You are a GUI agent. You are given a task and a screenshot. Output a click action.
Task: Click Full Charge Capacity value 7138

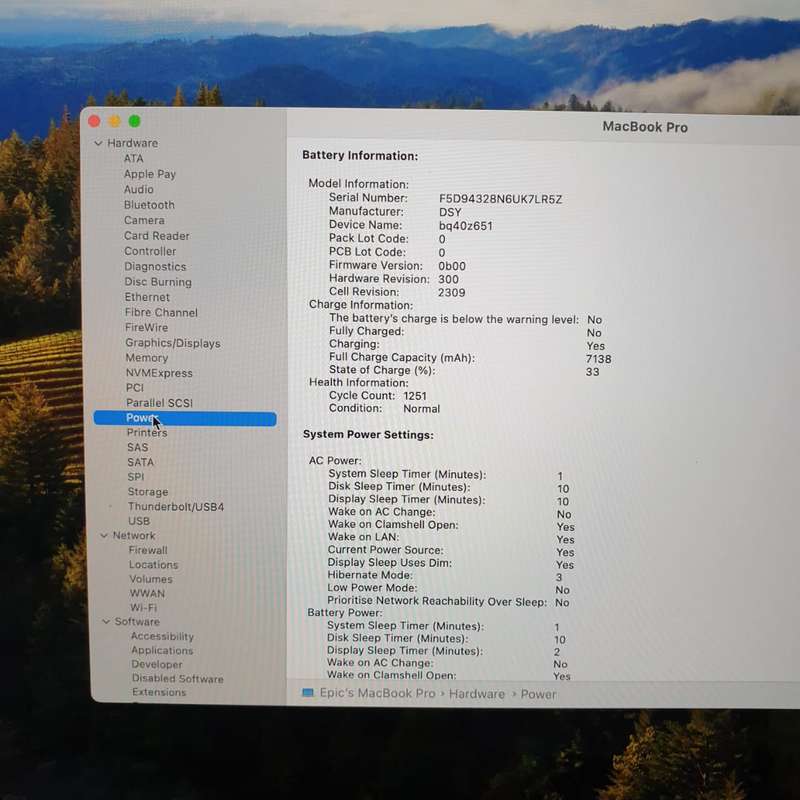pos(598,359)
